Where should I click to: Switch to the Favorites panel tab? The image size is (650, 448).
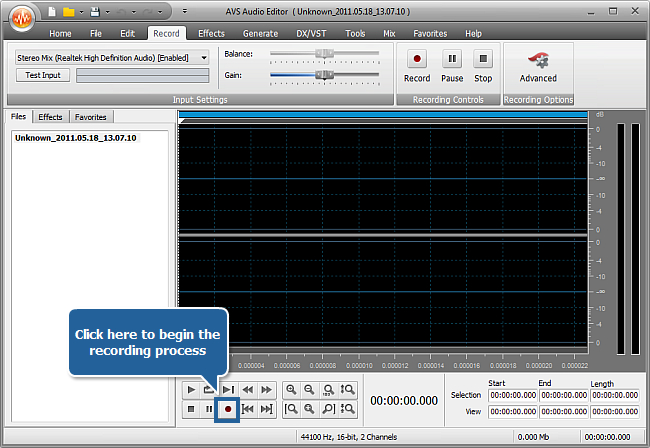pyautogui.click(x=90, y=117)
